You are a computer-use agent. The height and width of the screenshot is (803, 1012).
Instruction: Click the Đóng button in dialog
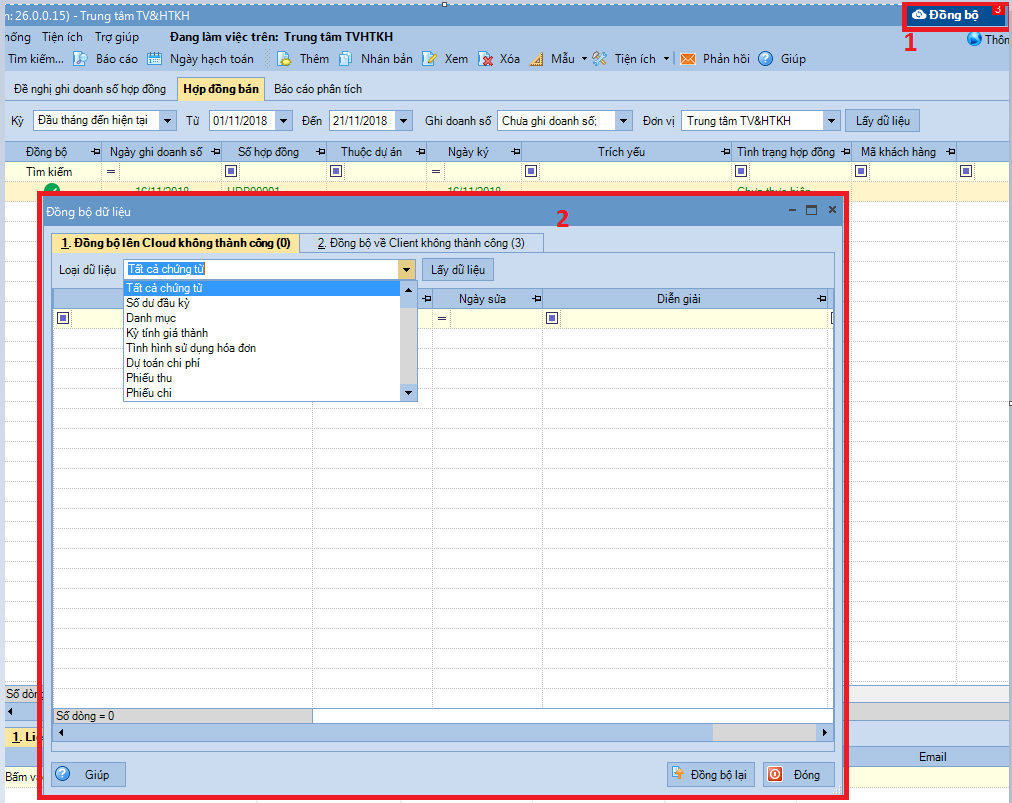coord(798,774)
